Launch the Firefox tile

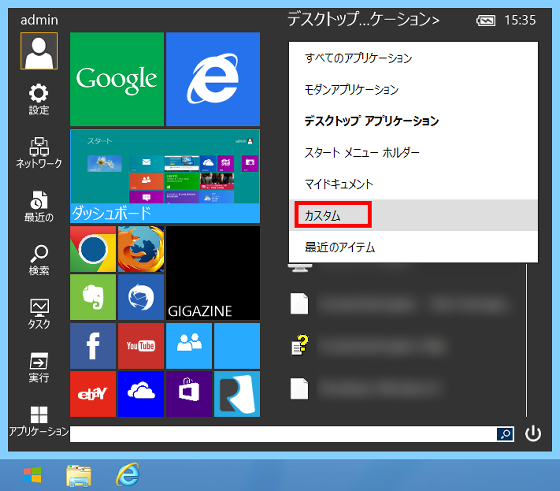141,249
